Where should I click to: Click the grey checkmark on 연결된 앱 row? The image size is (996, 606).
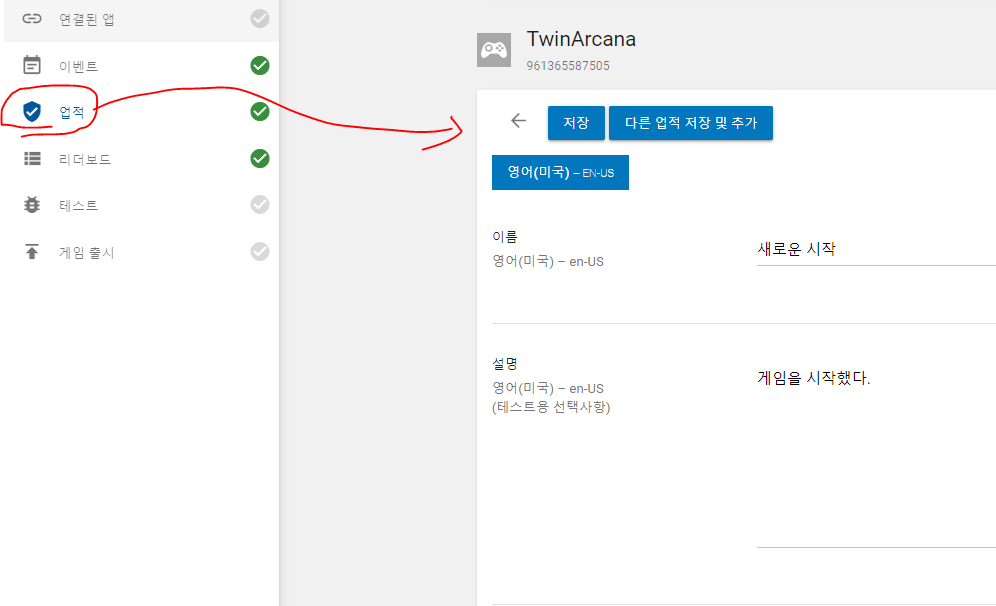pyautogui.click(x=260, y=18)
